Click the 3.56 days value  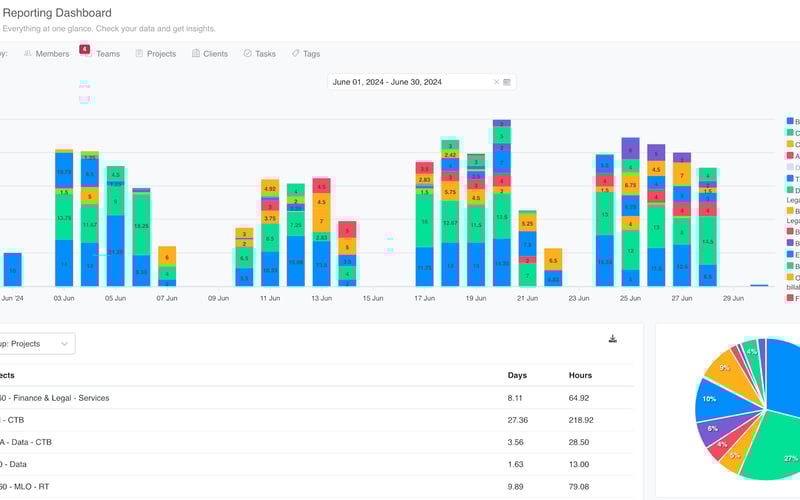click(x=515, y=442)
